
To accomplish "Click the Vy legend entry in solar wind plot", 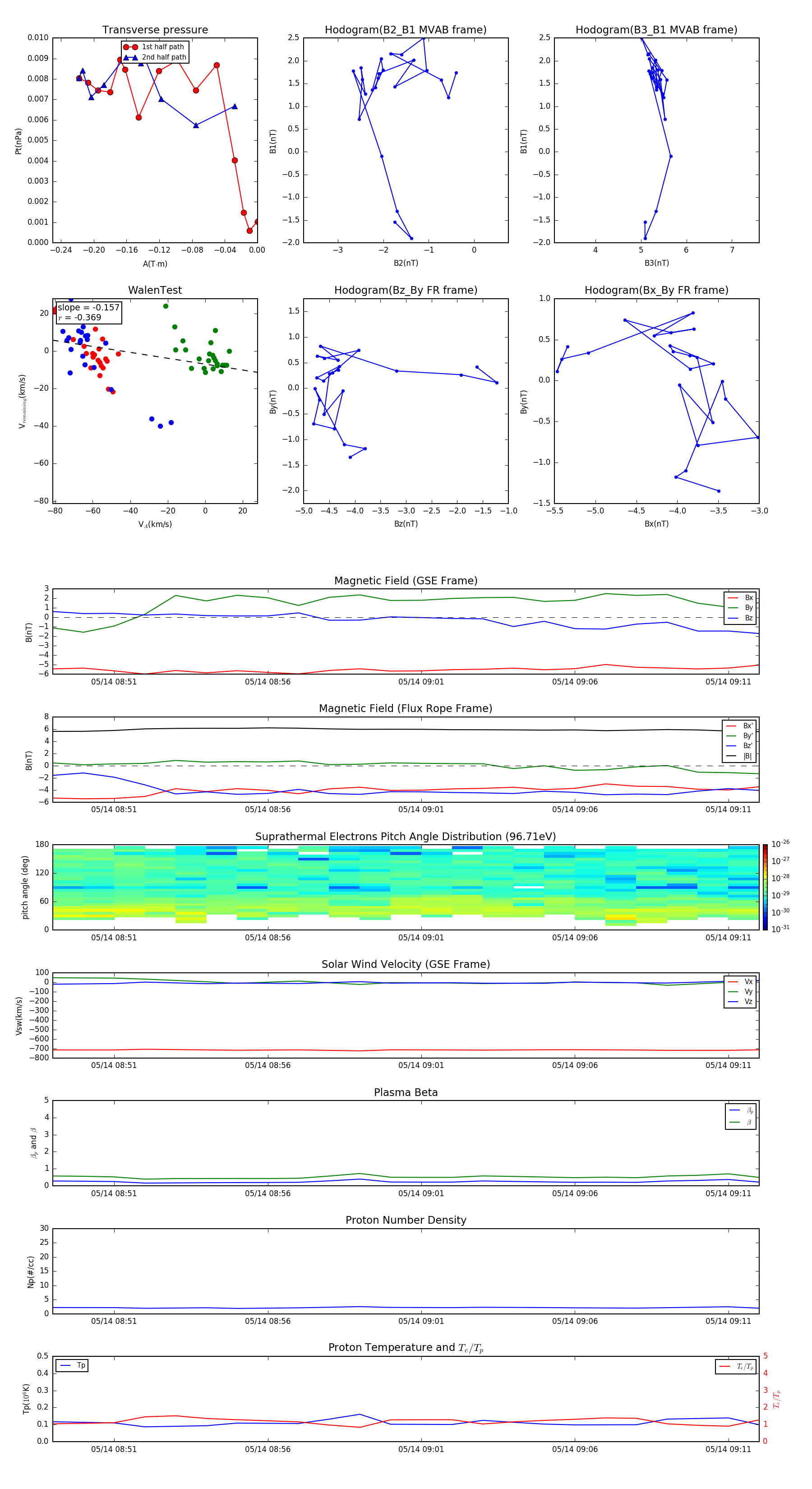I will pos(741,991).
